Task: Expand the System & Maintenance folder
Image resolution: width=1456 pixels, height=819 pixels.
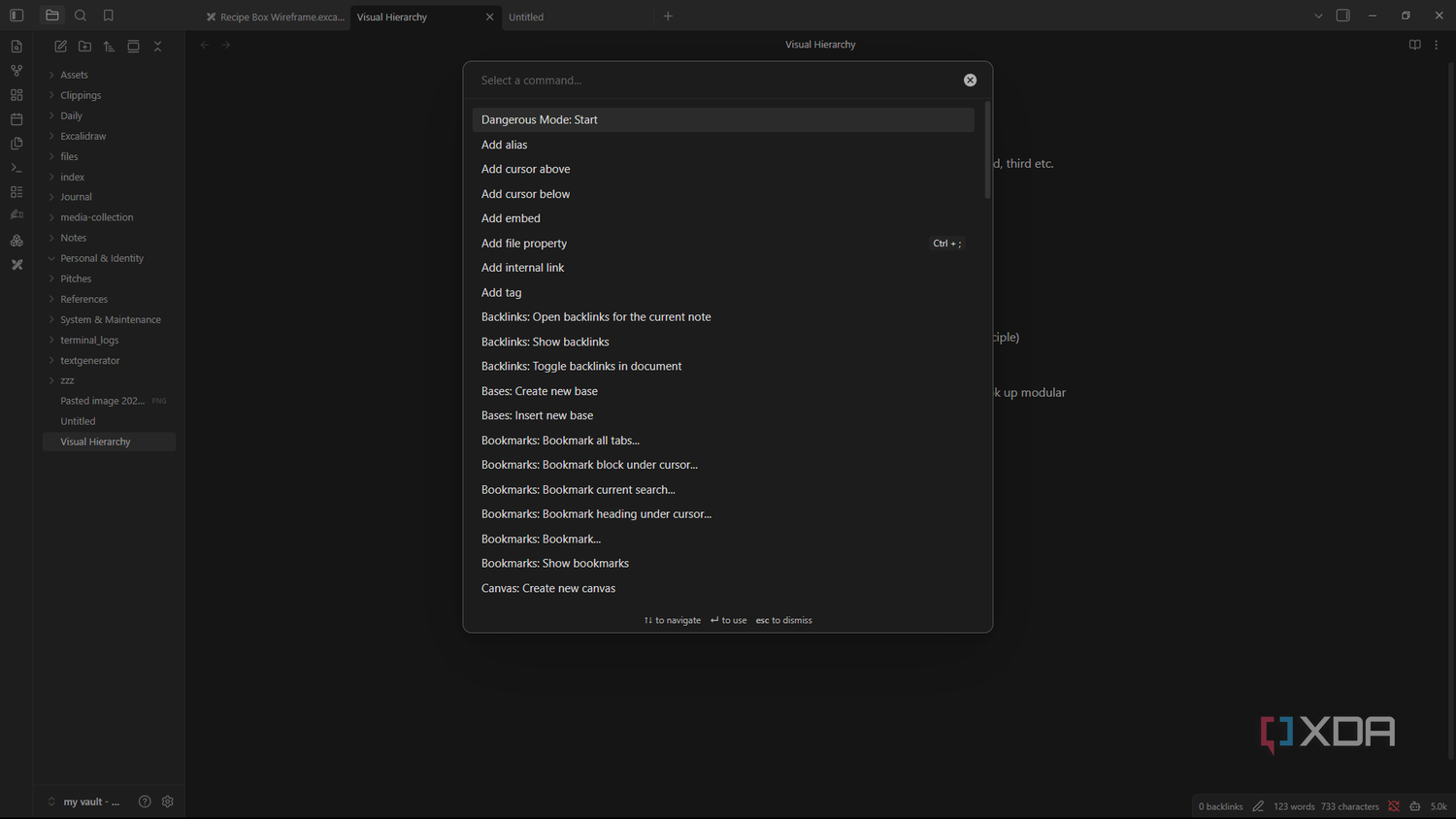Action: point(109,319)
